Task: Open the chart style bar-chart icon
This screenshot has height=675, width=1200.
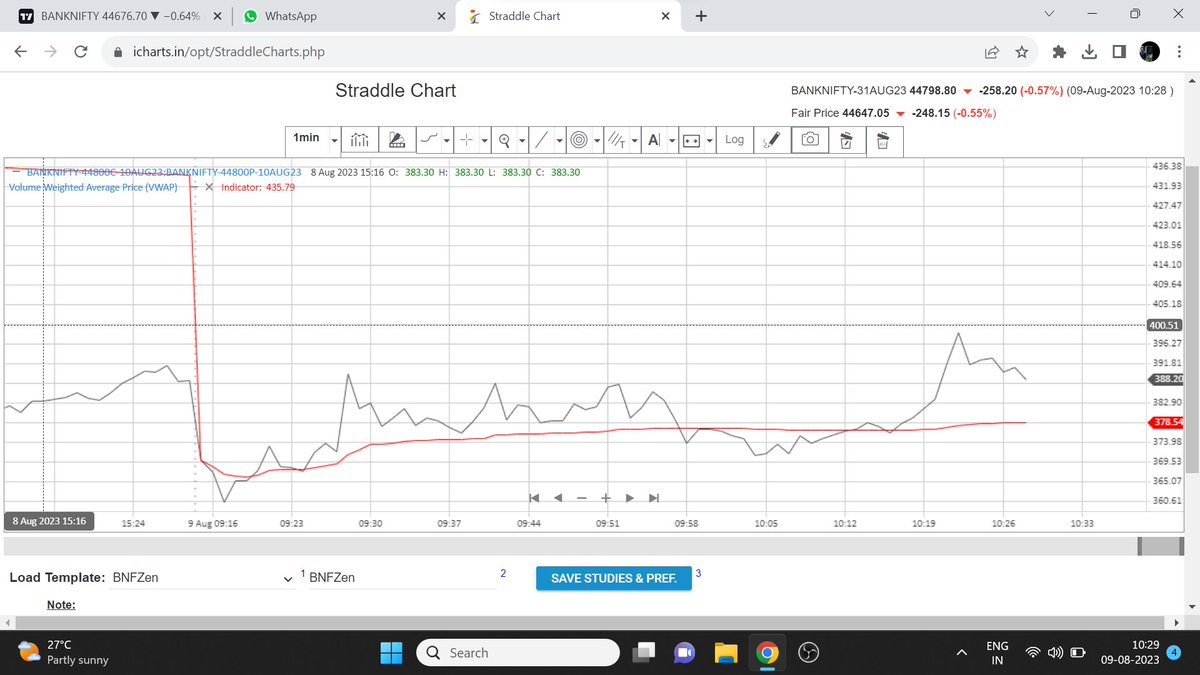Action: tap(360, 140)
